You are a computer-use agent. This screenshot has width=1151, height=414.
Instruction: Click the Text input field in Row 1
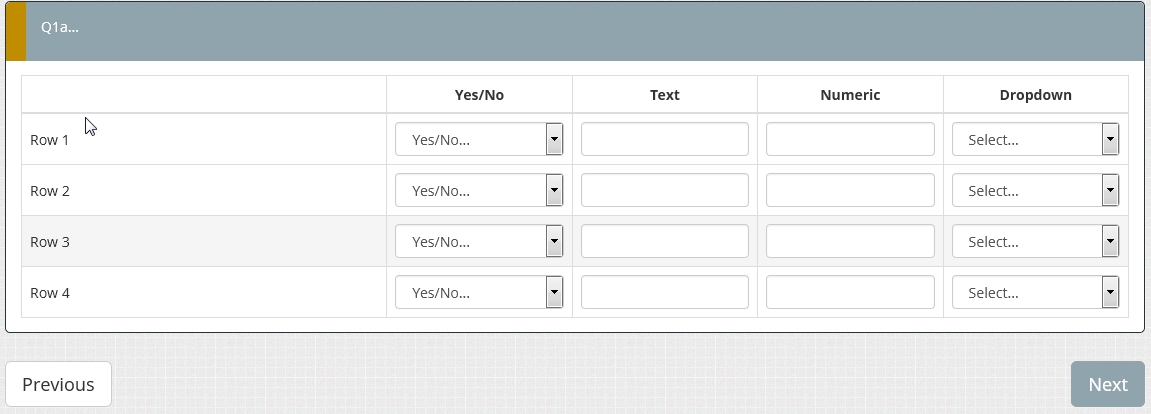point(664,140)
